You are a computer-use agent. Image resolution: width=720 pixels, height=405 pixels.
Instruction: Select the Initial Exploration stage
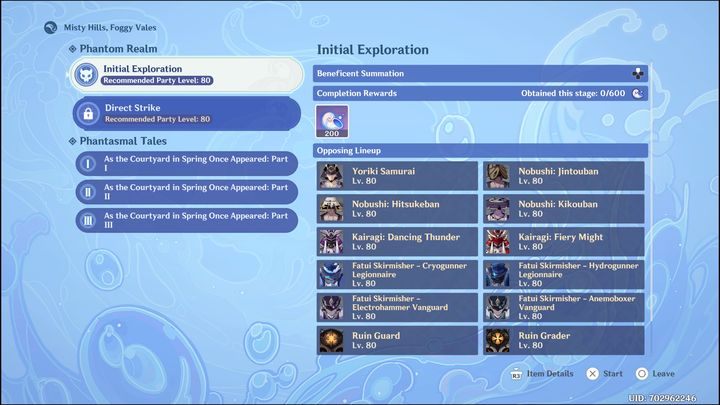[186, 73]
